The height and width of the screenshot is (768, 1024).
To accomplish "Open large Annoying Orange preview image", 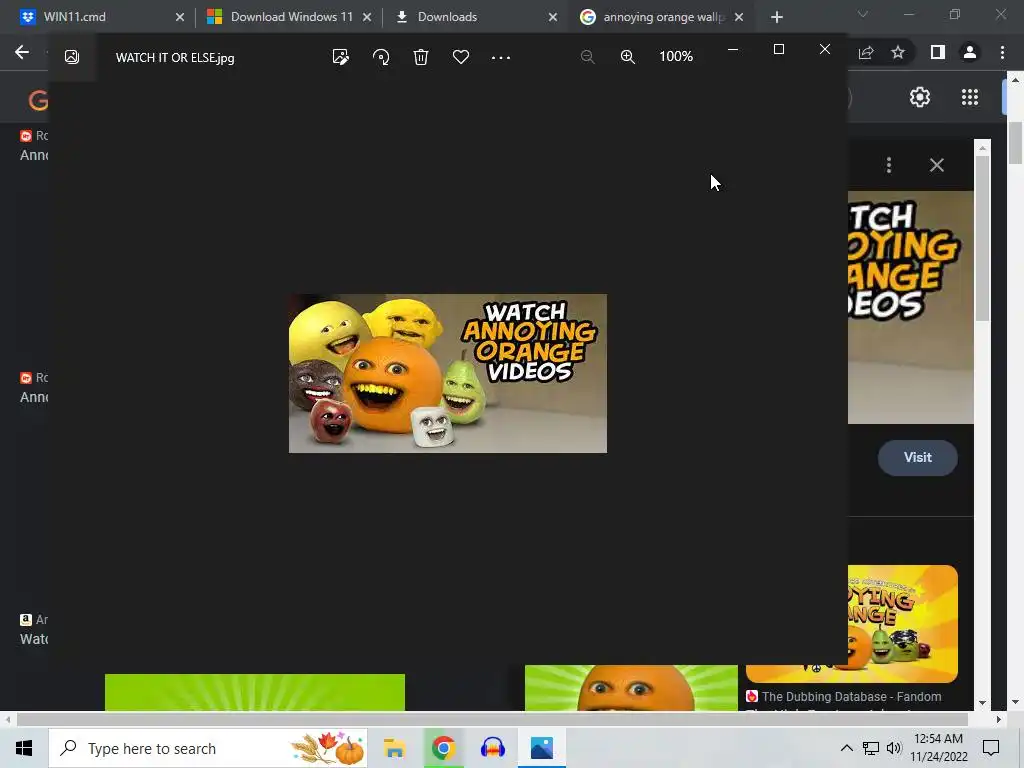I will [910, 307].
